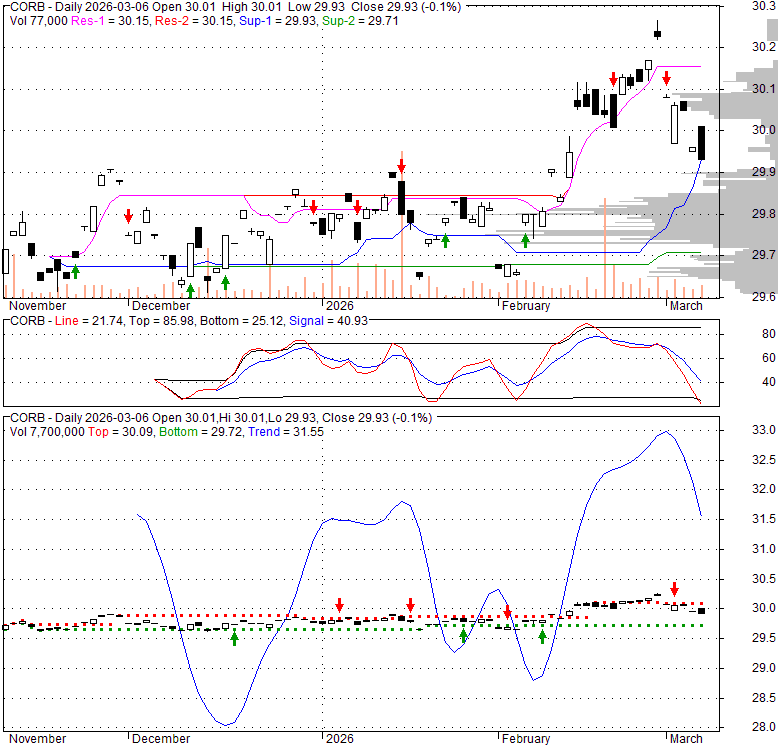
Task: Click the red down arrow in March on the bottom trend chart
Action: [x=674, y=590]
